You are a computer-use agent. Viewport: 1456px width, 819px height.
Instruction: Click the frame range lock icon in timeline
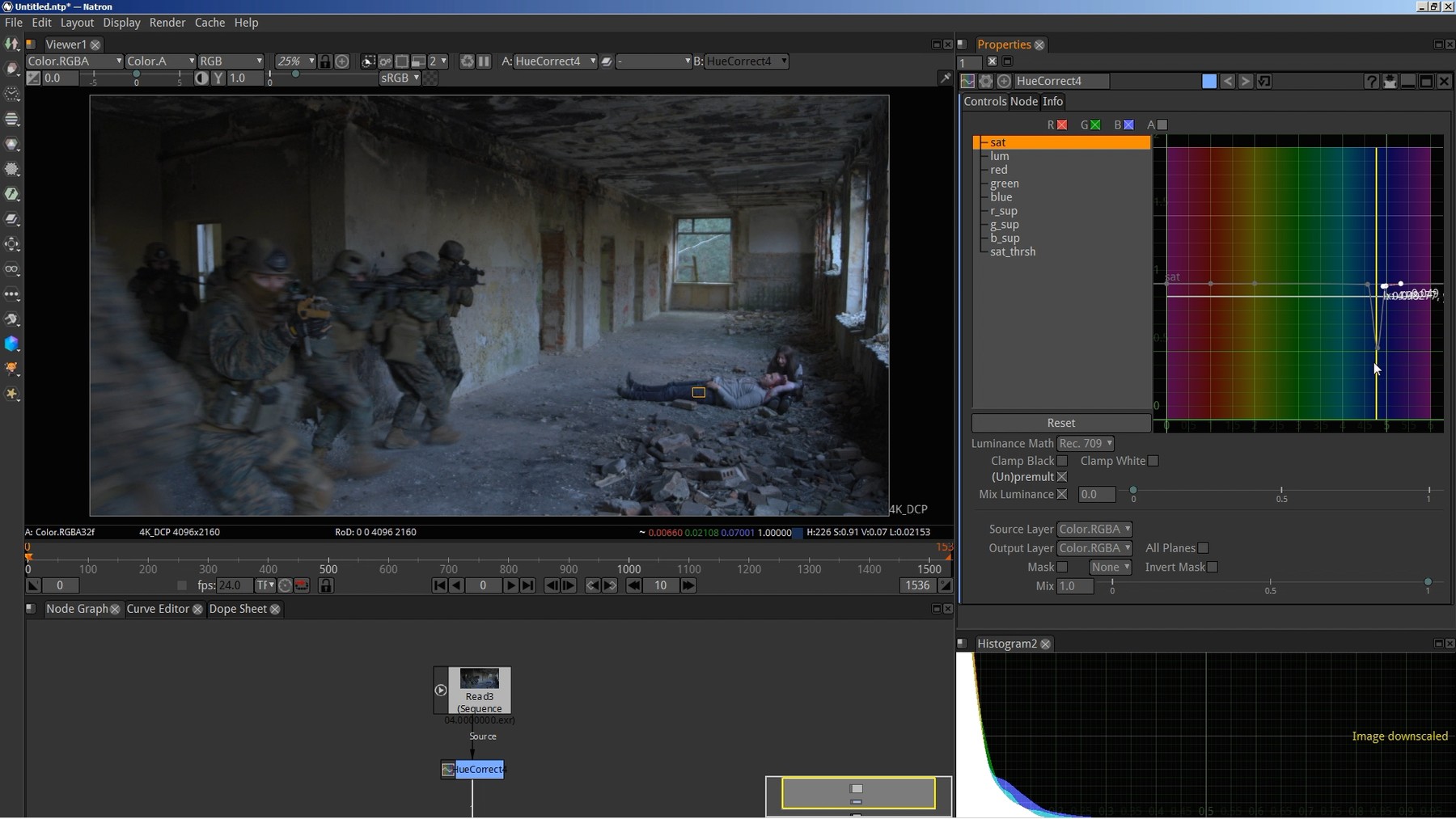(326, 585)
